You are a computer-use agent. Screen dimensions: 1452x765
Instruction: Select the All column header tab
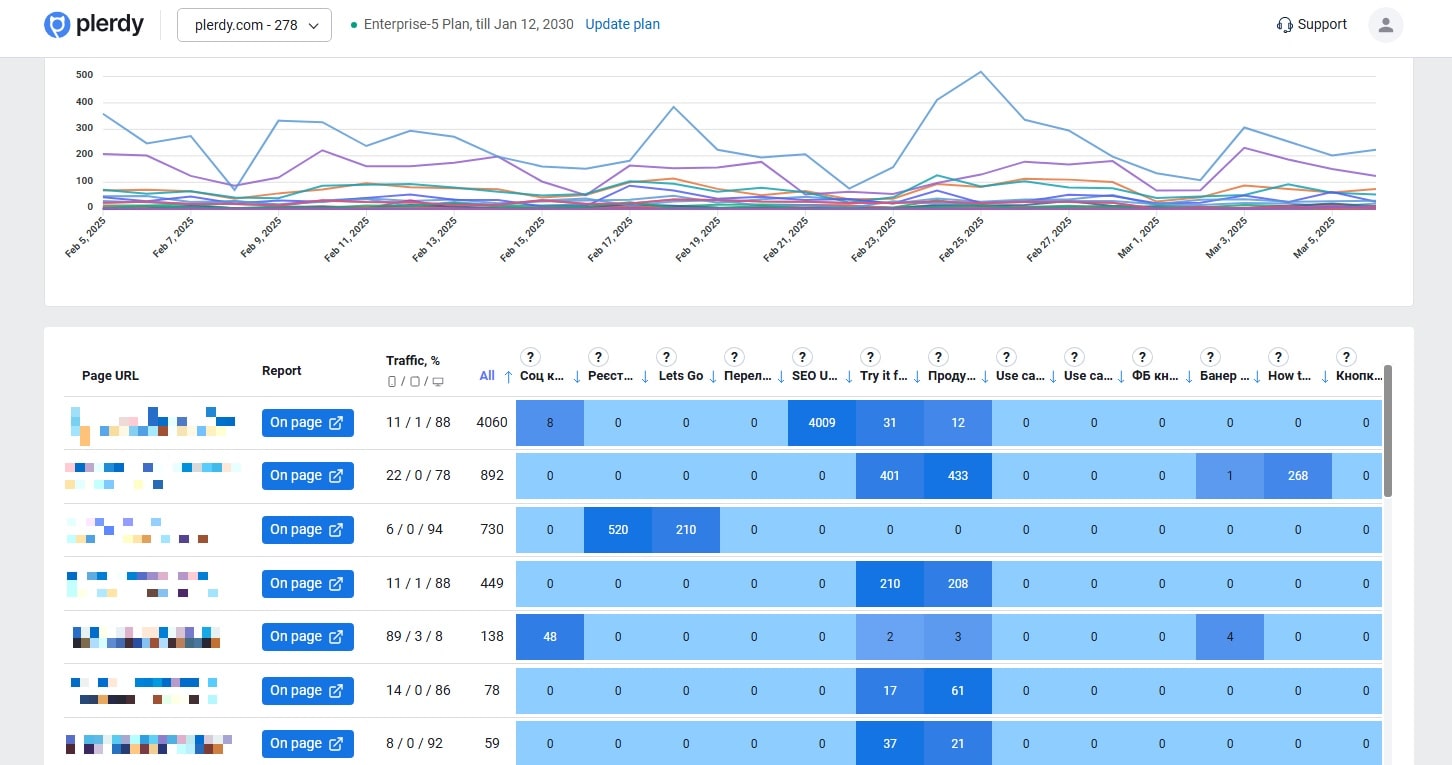click(487, 376)
